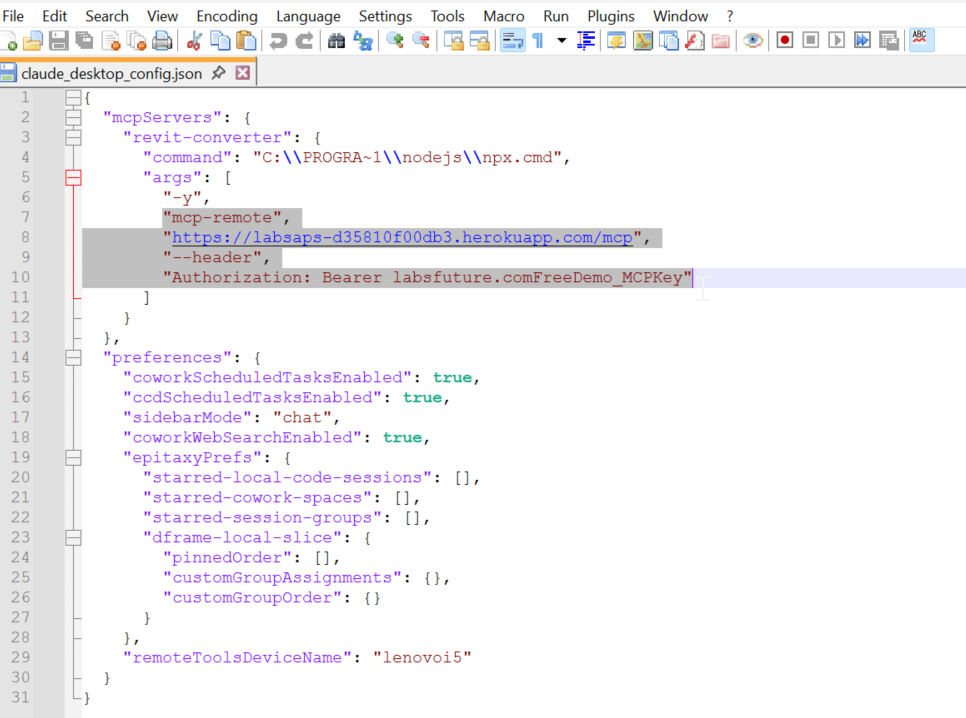Follow the labsaps herokuapp.com/mcp URL
Image resolution: width=966 pixels, height=718 pixels.
[402, 237]
